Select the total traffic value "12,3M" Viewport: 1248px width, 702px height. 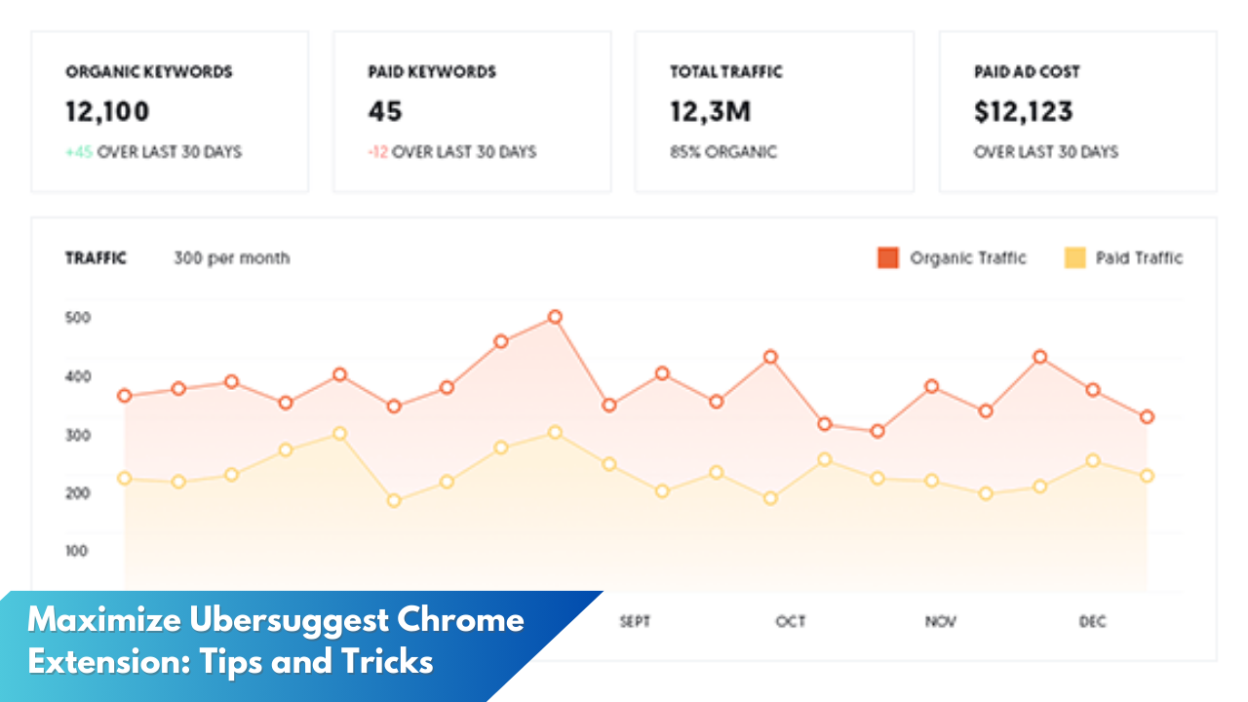[x=710, y=111]
